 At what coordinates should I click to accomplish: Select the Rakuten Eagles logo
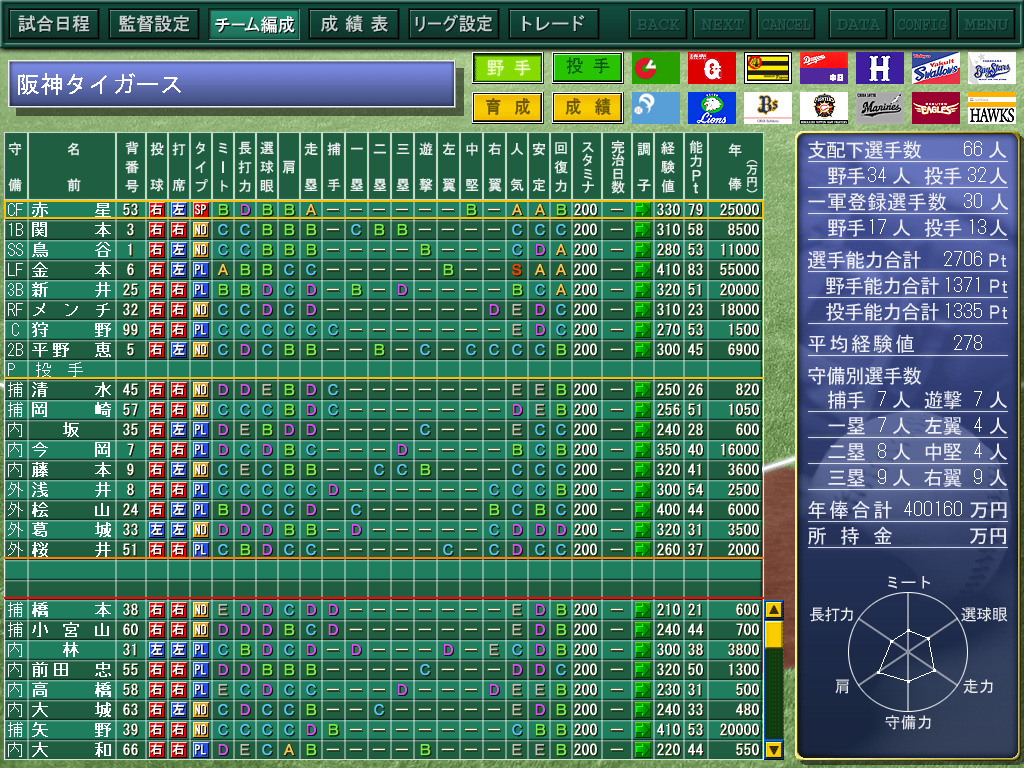pos(935,108)
